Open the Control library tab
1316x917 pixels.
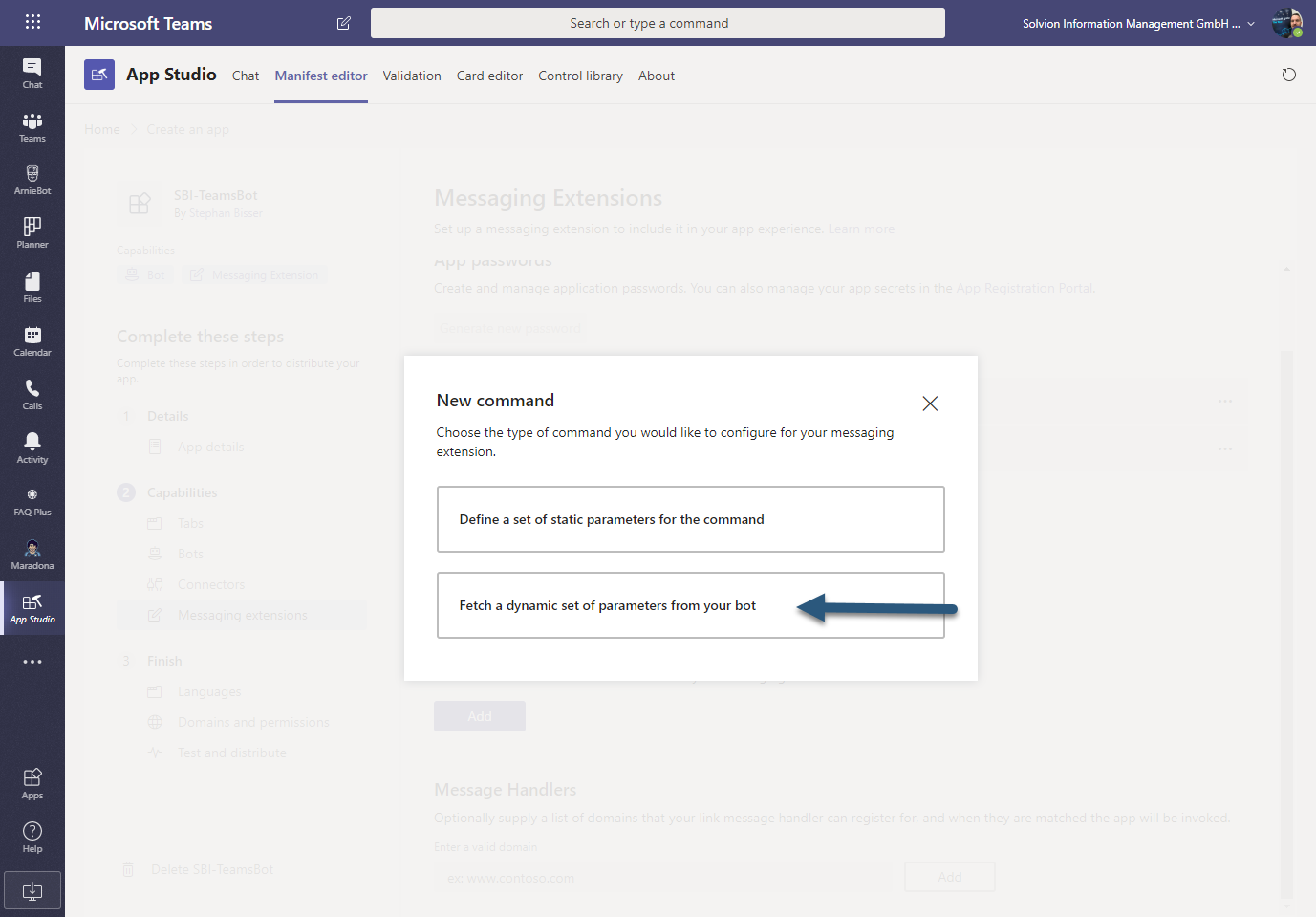[580, 76]
